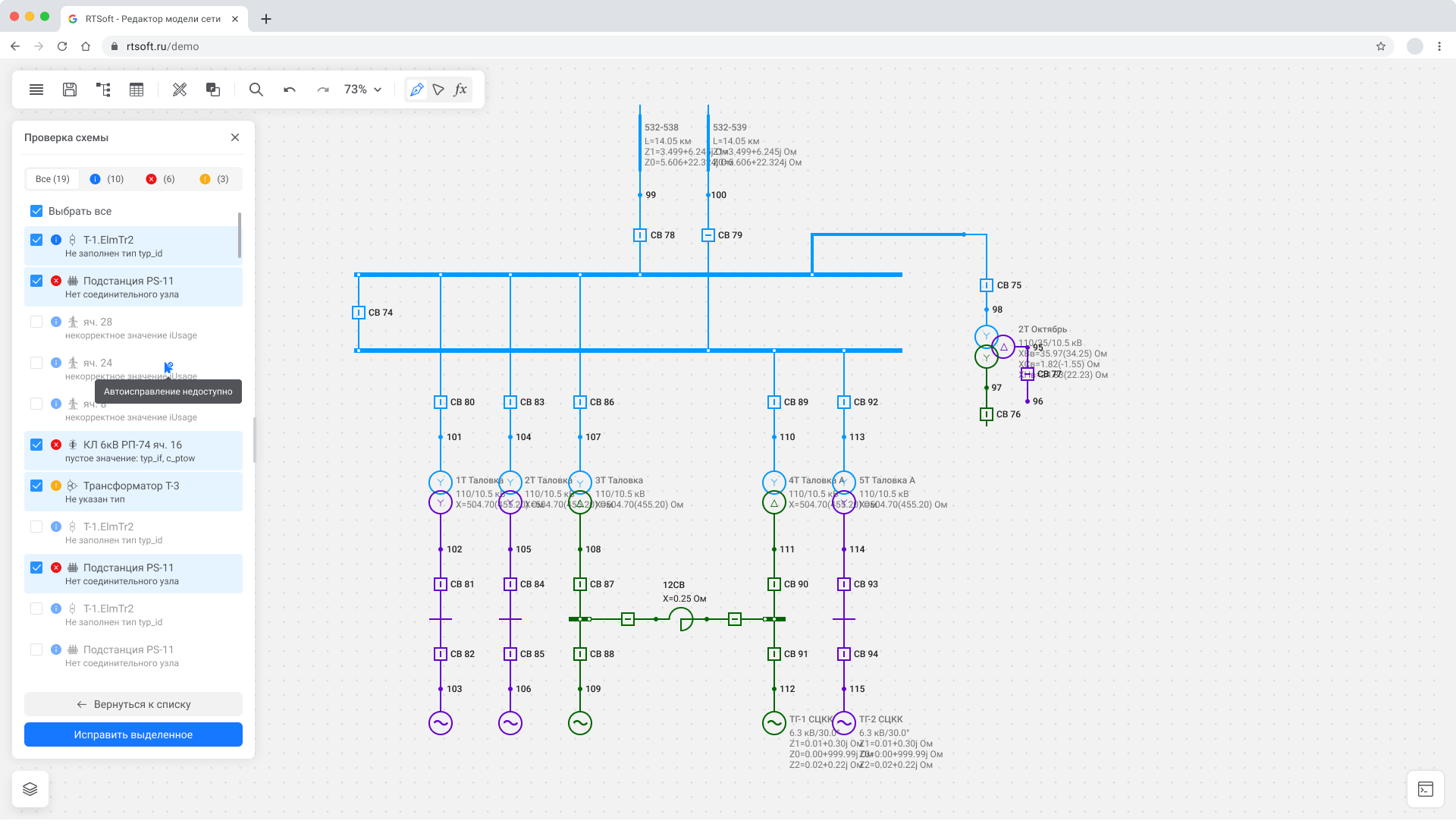Uncheck the 'Трансформатор Т-3' checkbox
This screenshot has width=1456, height=824.
[x=36, y=486]
